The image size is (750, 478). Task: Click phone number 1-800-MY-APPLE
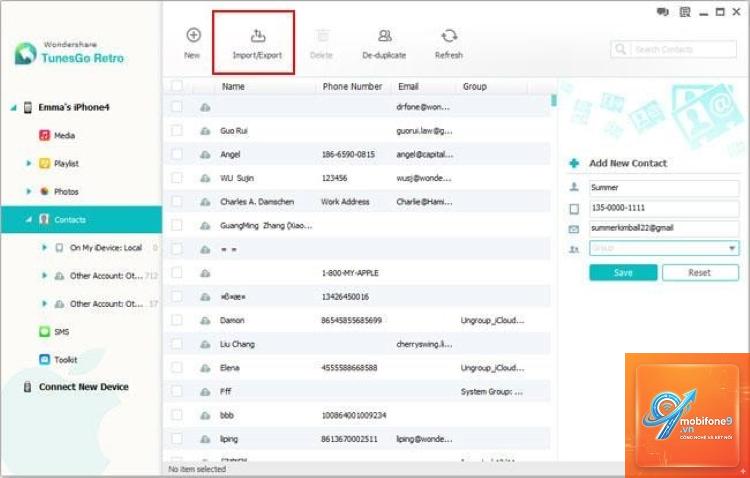(x=350, y=273)
